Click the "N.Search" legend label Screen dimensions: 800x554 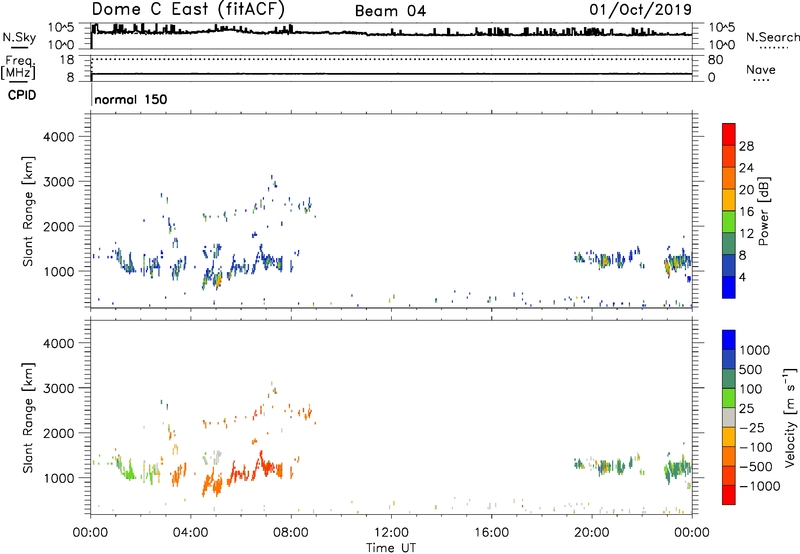772,37
